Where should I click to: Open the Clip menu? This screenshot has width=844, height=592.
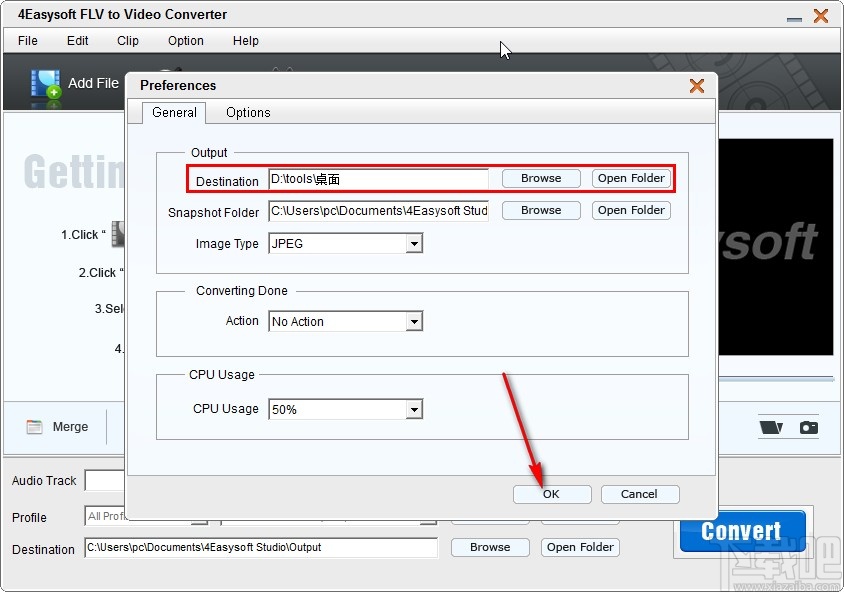(127, 41)
